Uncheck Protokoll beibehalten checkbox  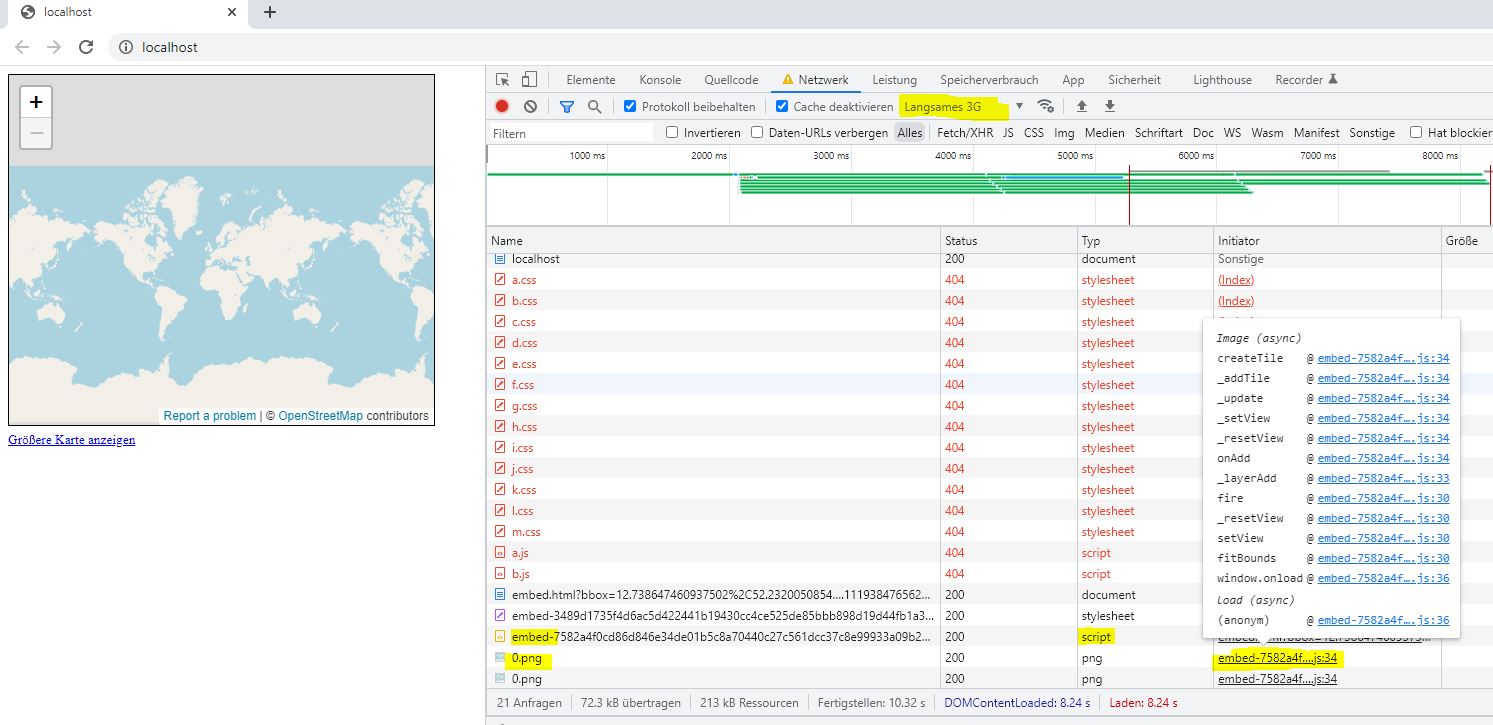630,107
